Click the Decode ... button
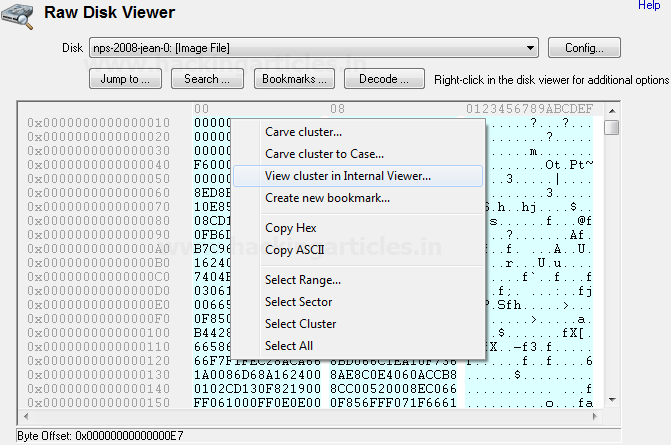This screenshot has width=671, height=445. pos(384,78)
